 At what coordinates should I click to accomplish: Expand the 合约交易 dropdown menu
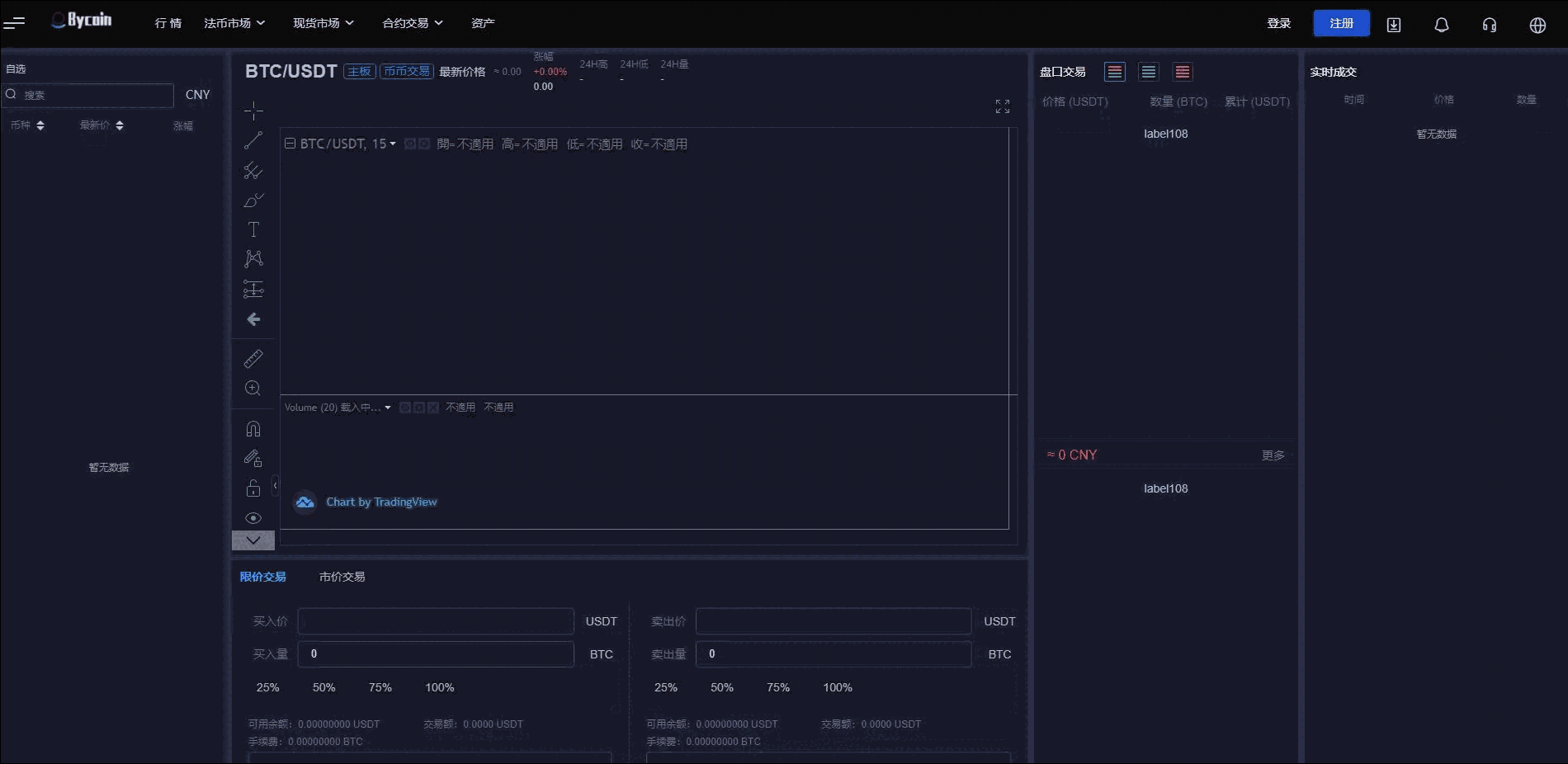pyautogui.click(x=413, y=23)
